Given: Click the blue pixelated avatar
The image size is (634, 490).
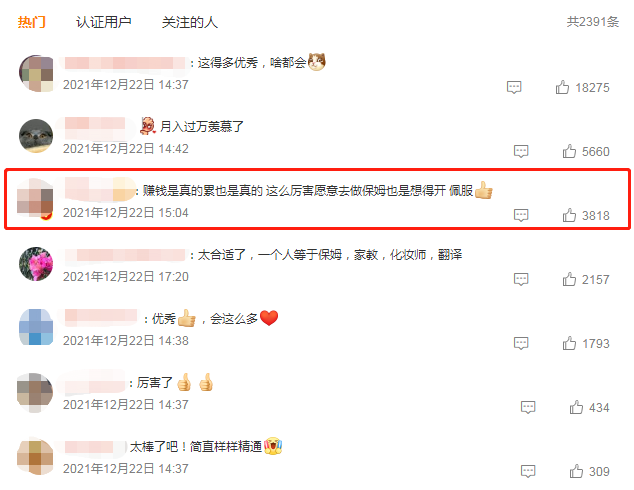Looking at the screenshot, I should [36, 327].
